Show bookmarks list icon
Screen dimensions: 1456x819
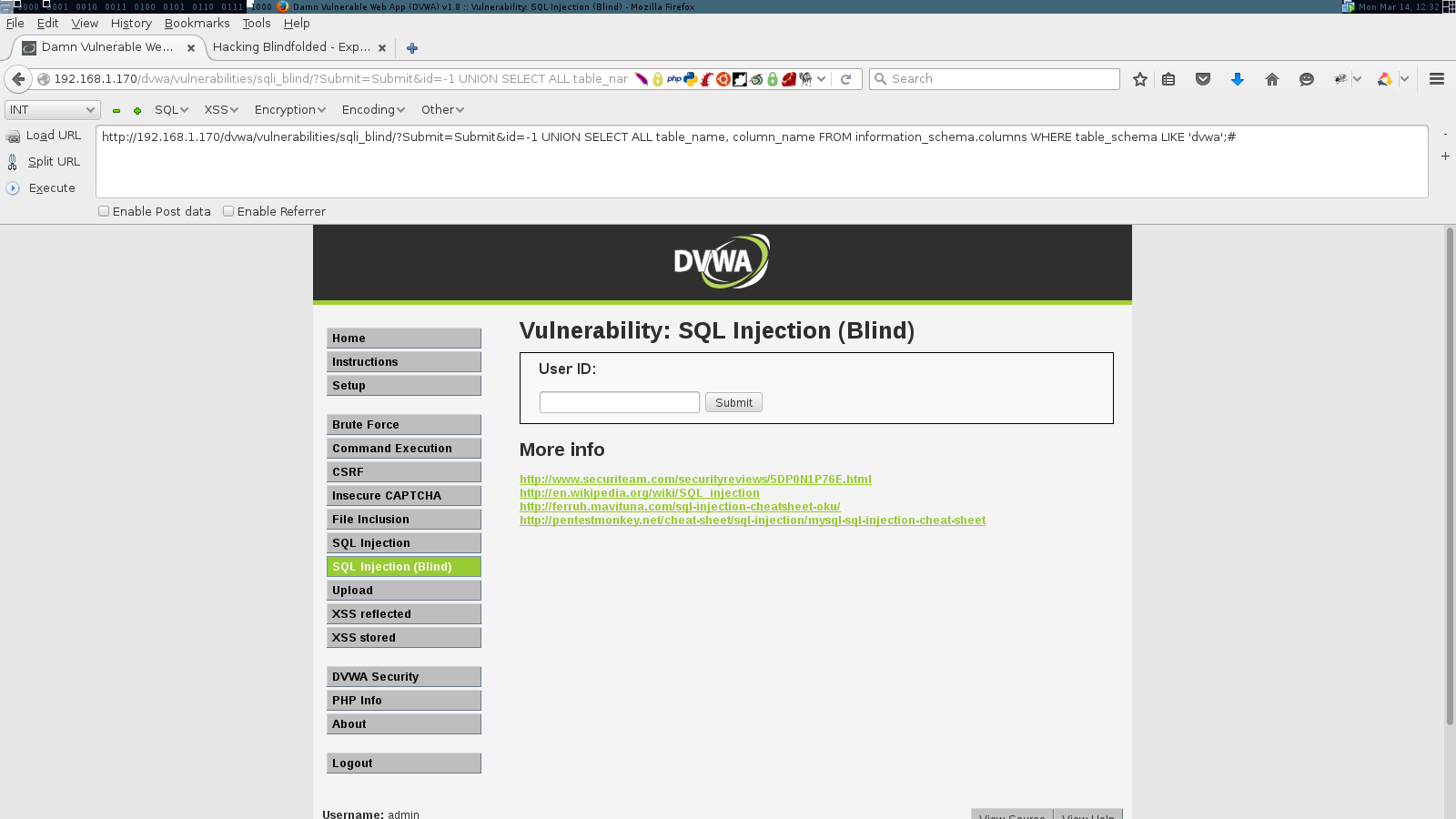(x=1168, y=79)
